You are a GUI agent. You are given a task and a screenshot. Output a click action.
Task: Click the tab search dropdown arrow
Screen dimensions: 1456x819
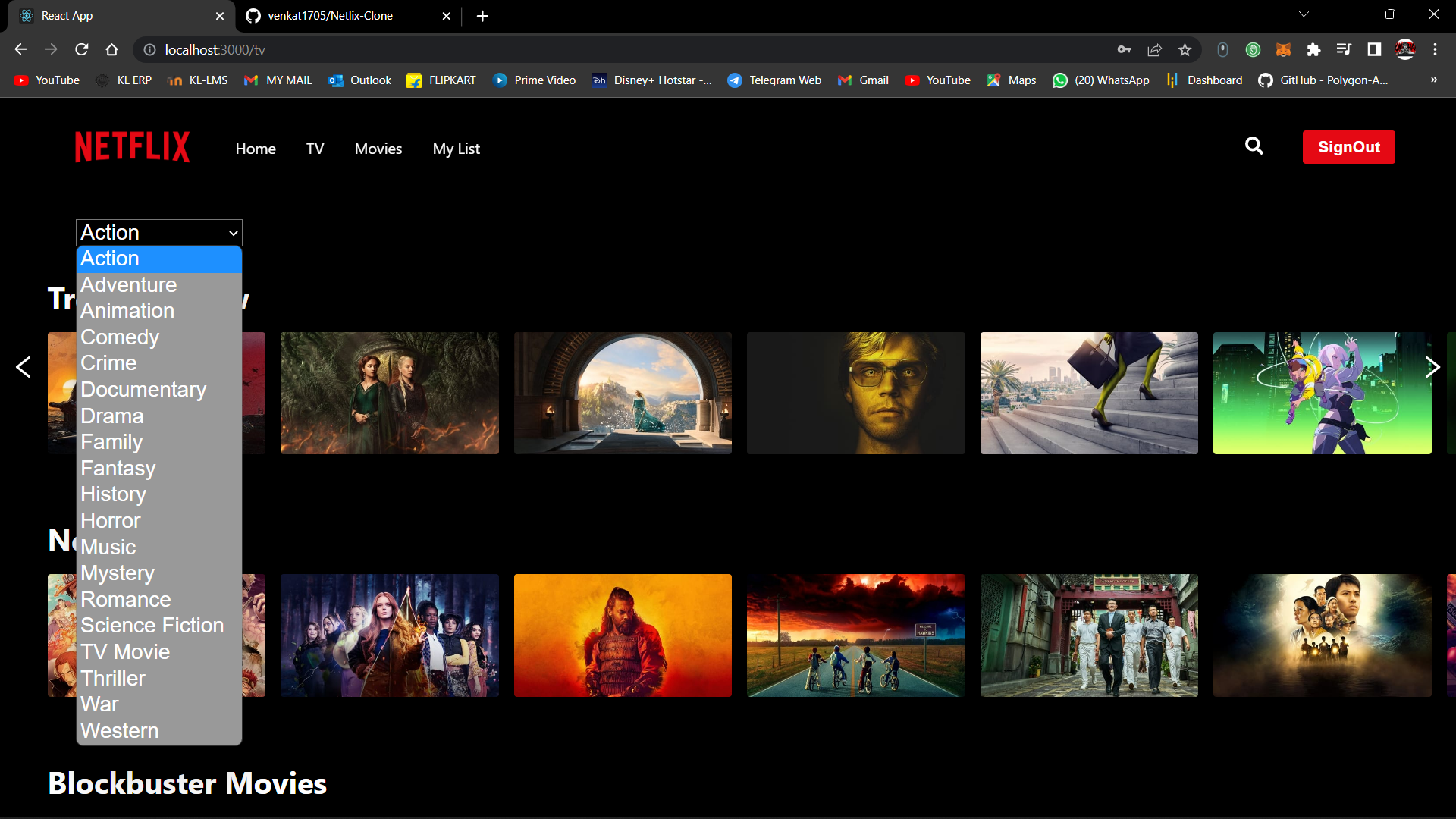pyautogui.click(x=1304, y=14)
